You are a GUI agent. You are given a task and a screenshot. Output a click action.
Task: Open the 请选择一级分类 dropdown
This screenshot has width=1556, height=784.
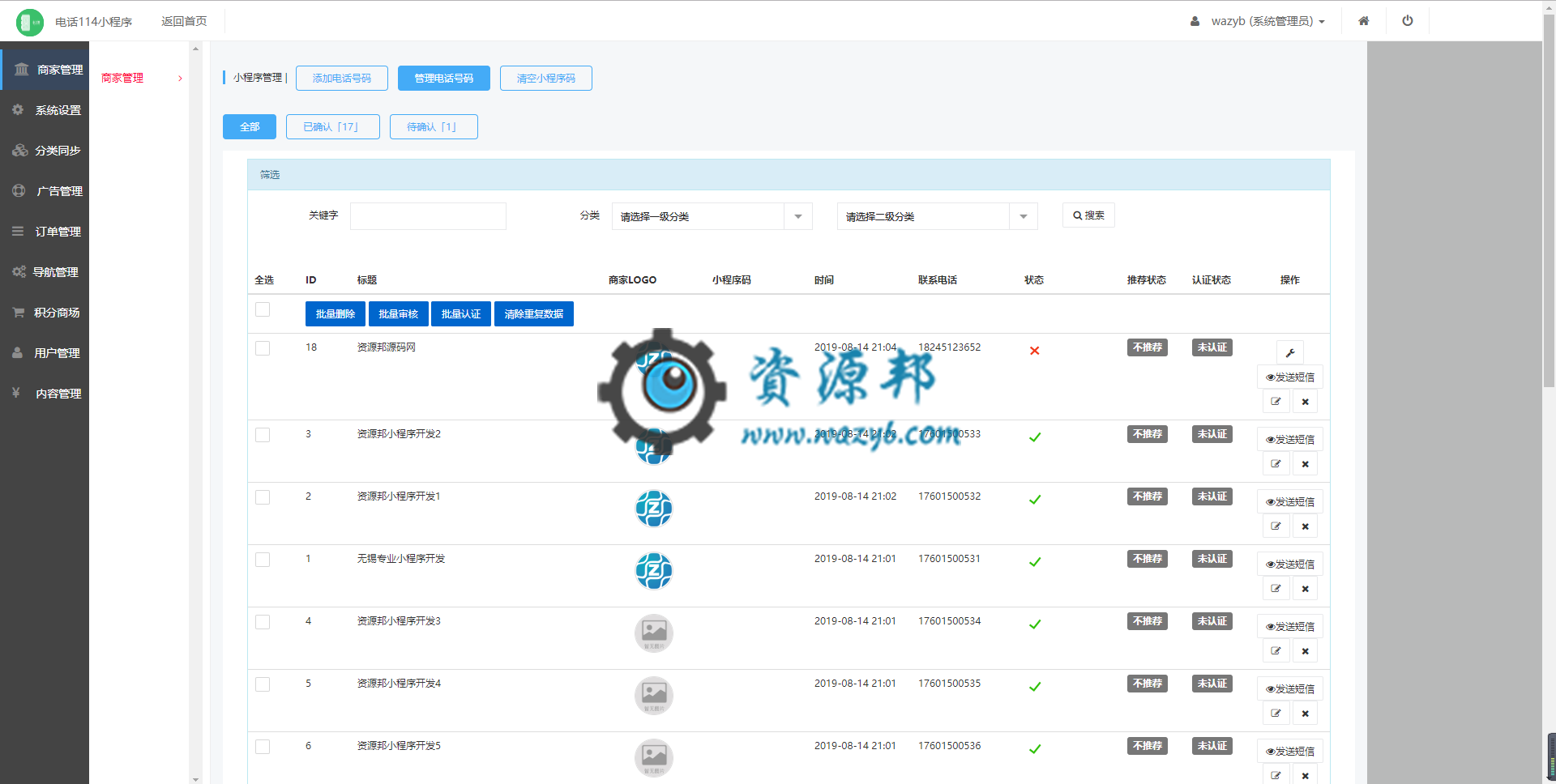pos(712,216)
